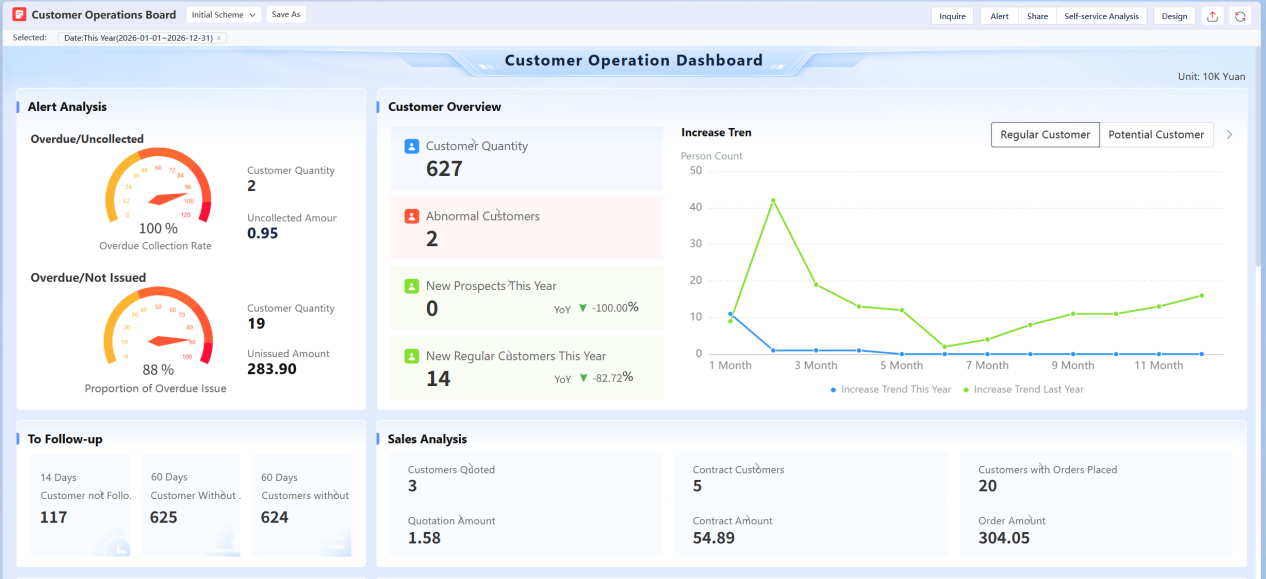Select the Regular Customer tab
Image resolution: width=1266 pixels, height=579 pixels.
pos(1045,135)
